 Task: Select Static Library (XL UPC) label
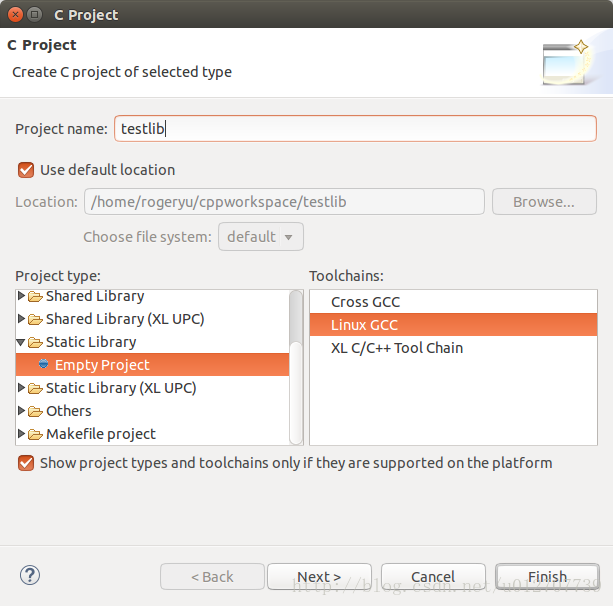(x=121, y=388)
